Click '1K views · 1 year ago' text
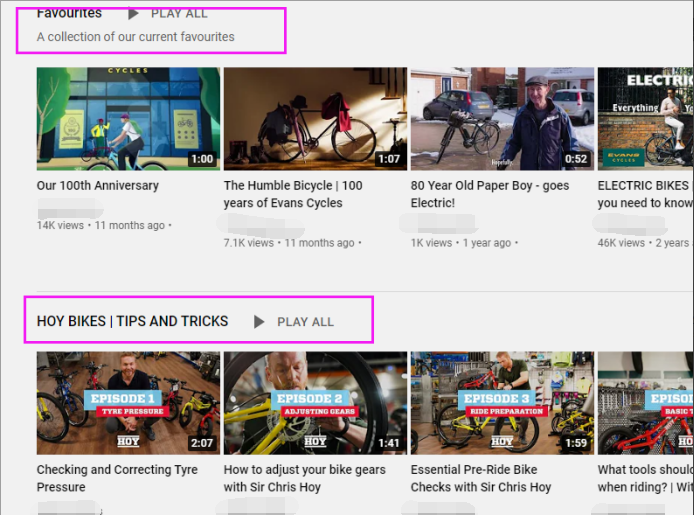 click(x=461, y=243)
